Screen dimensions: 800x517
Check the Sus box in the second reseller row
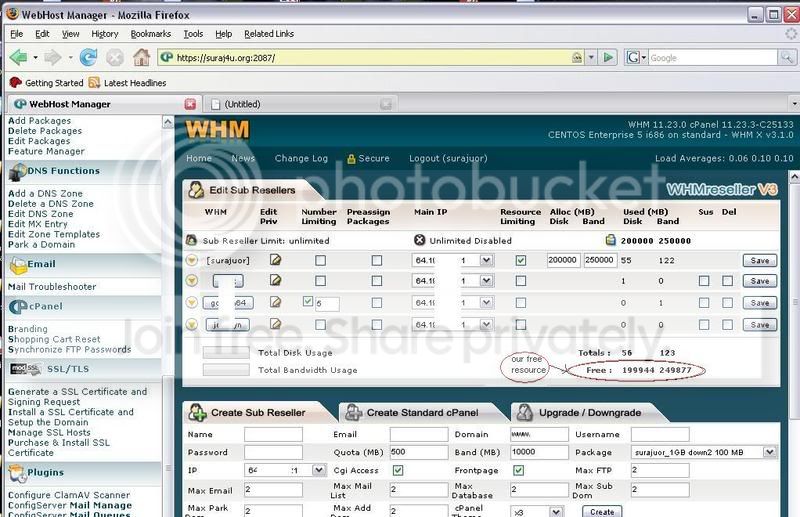[x=704, y=281]
